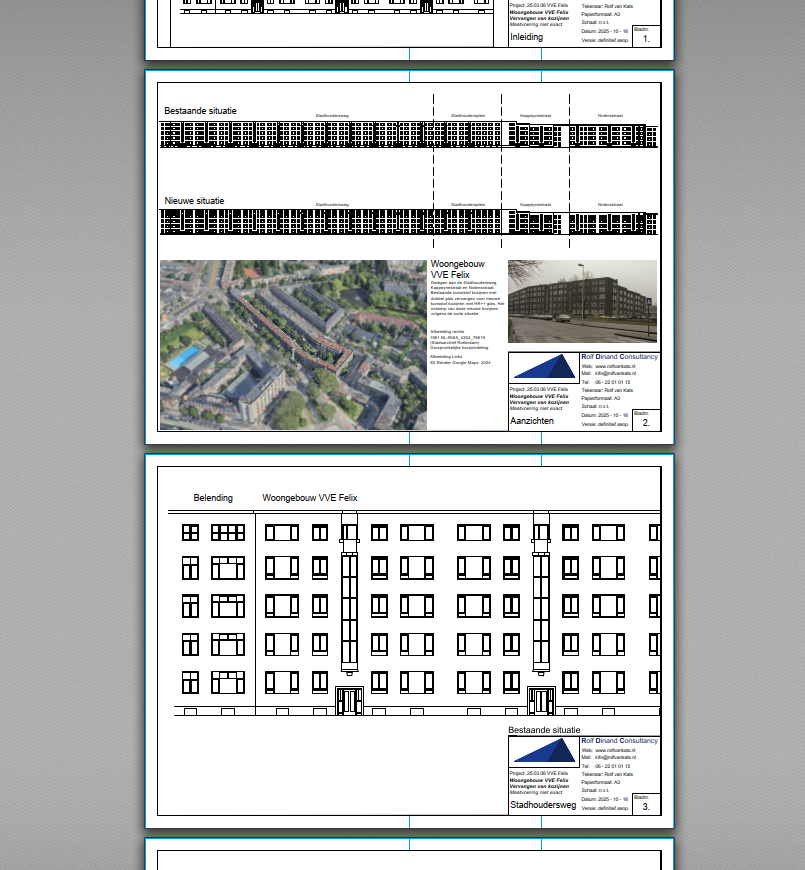
Task: Click sheet number '2.' in the title block
Action: click(x=646, y=423)
